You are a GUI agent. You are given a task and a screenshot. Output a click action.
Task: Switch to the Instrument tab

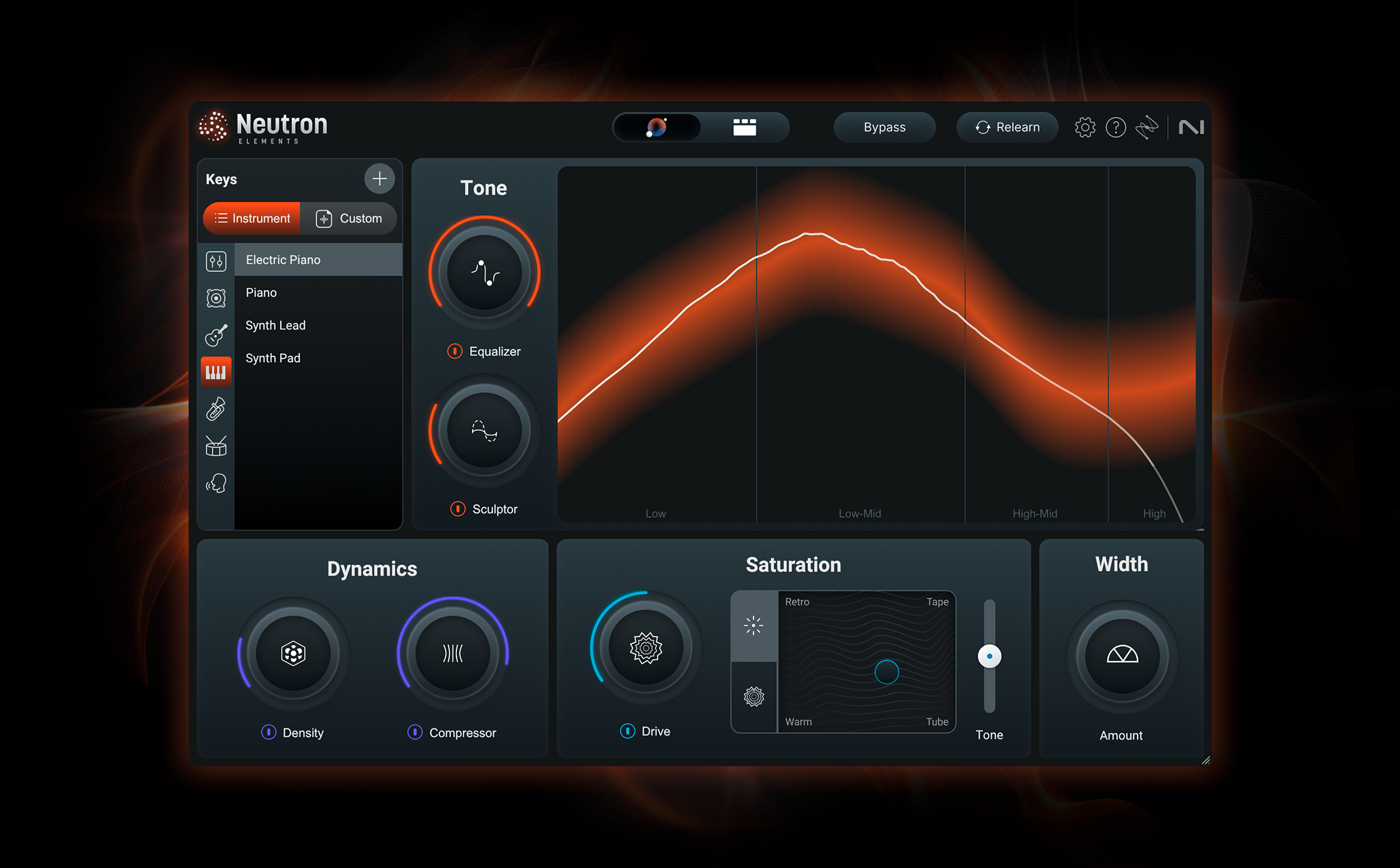click(x=252, y=218)
